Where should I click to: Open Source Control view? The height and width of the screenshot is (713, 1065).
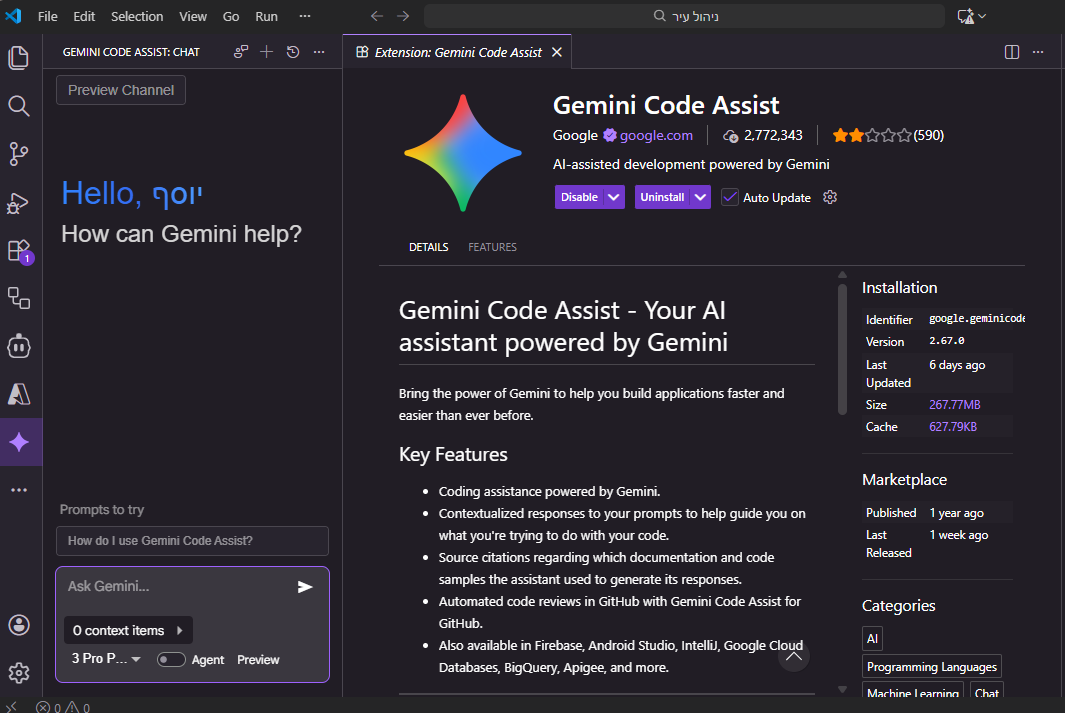19,154
